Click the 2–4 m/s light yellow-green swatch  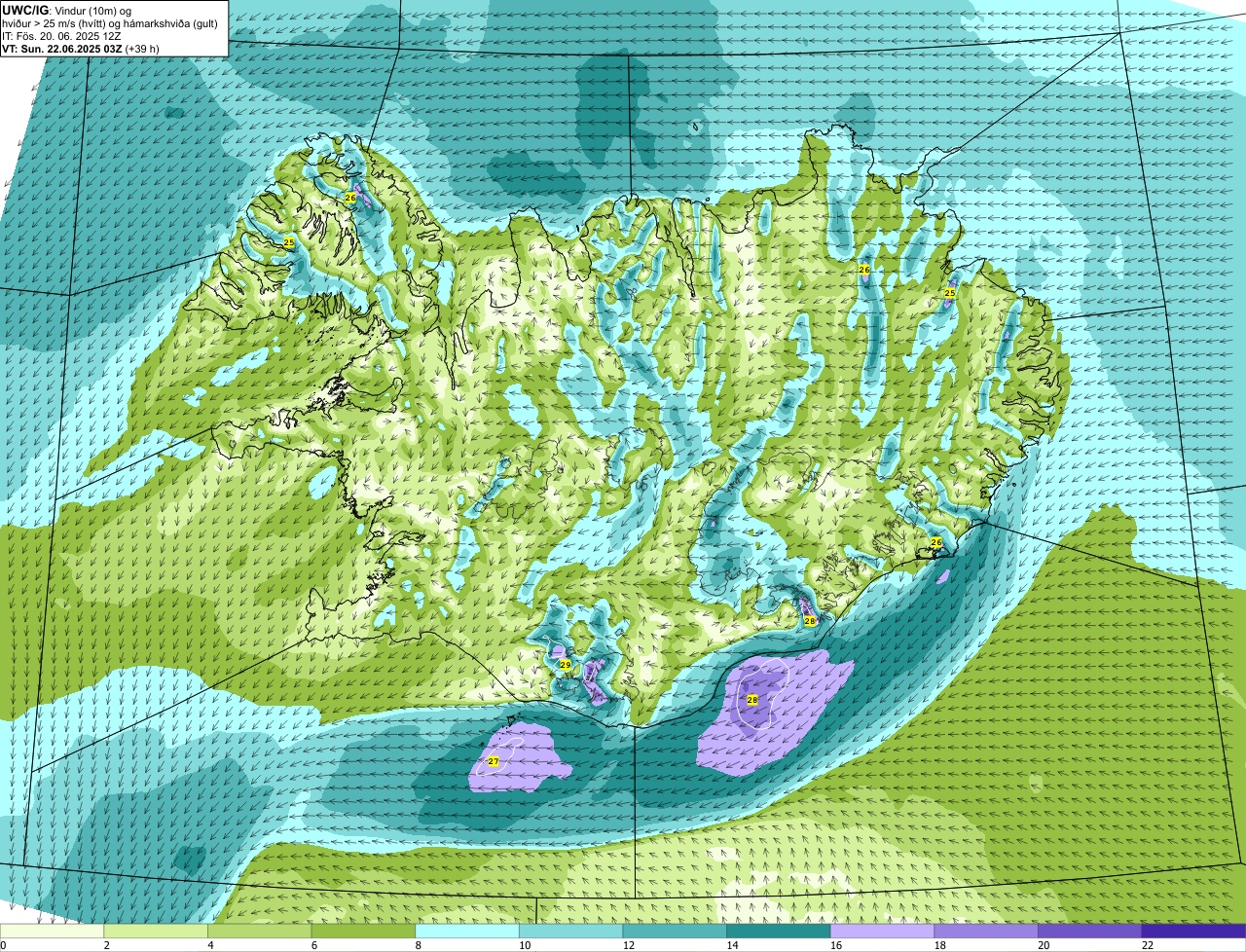click(x=156, y=931)
